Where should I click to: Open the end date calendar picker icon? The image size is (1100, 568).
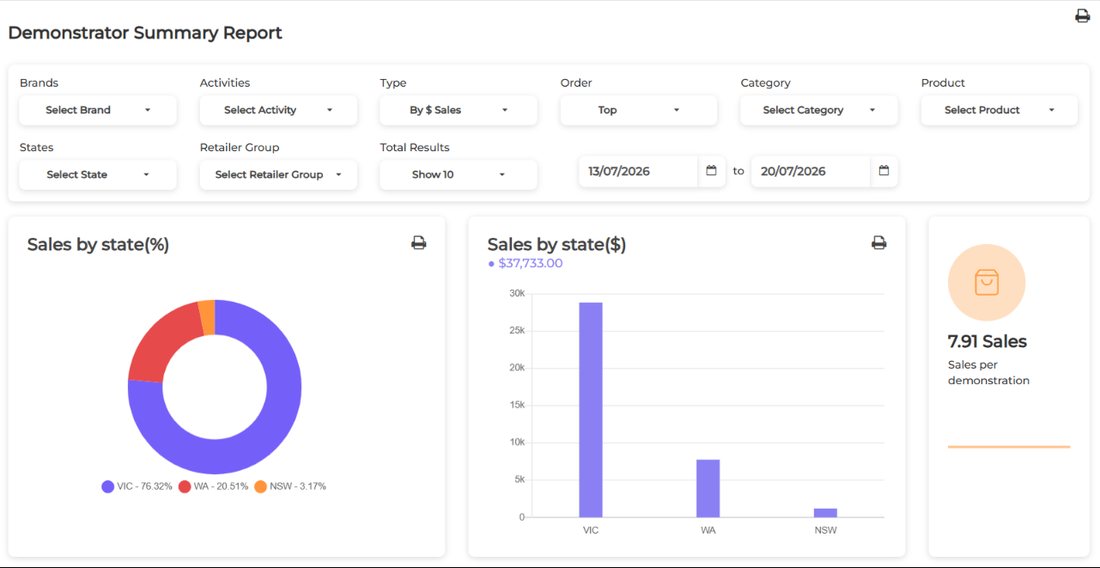884,170
